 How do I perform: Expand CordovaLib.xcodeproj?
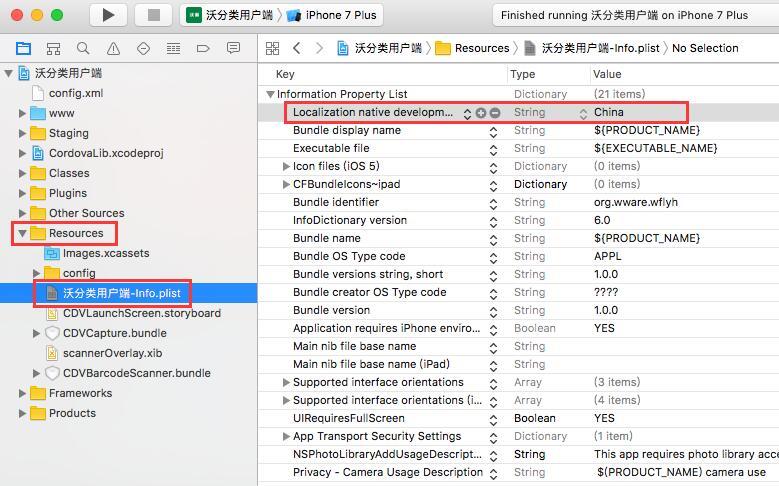[22, 153]
